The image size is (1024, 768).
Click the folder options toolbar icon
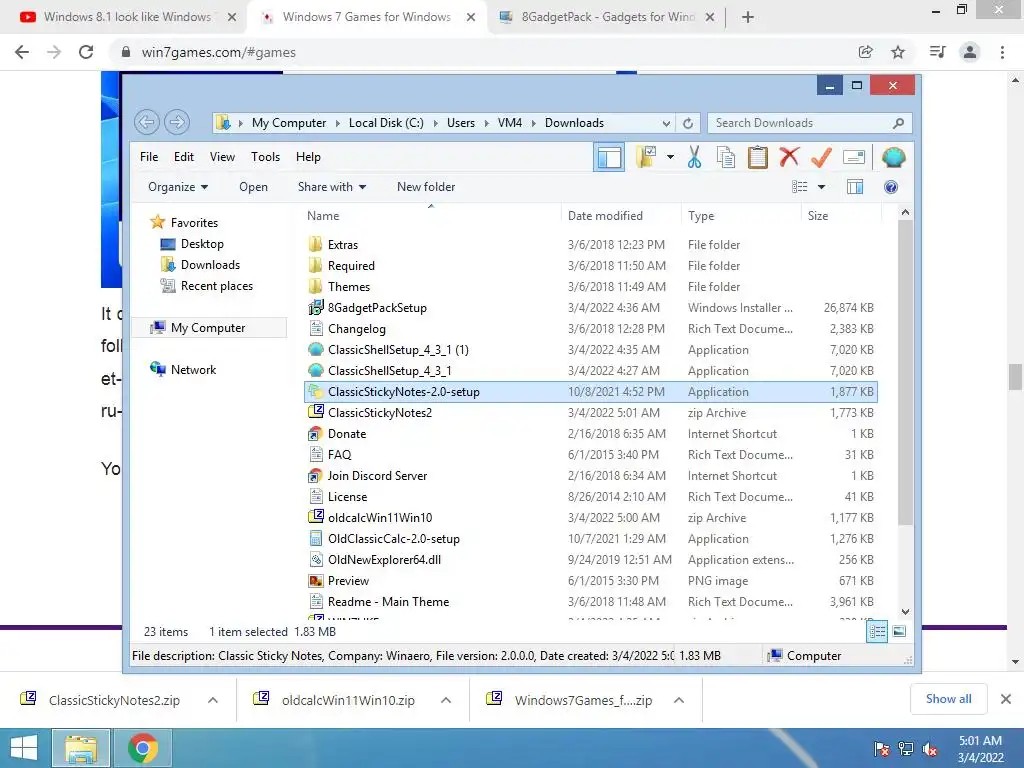click(646, 157)
